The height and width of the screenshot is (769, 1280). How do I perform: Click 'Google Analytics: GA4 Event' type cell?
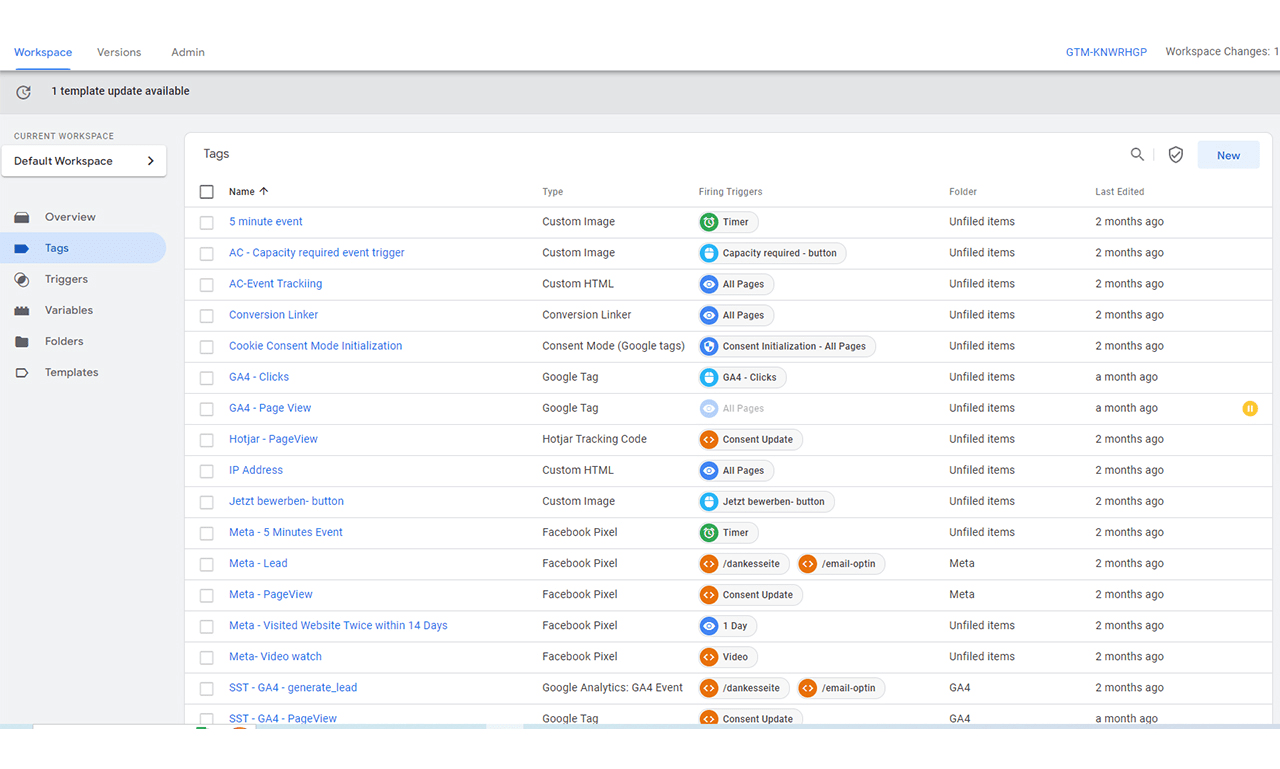coord(612,687)
